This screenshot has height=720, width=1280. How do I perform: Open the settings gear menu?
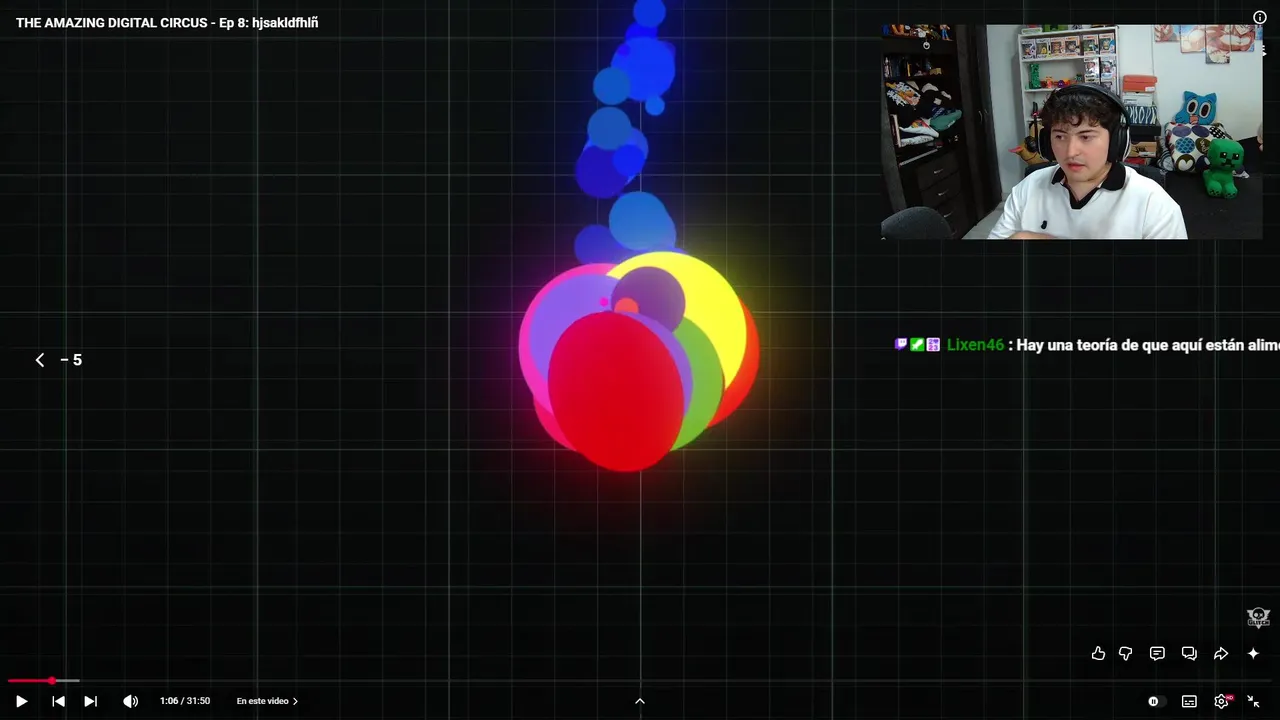coord(1221,701)
